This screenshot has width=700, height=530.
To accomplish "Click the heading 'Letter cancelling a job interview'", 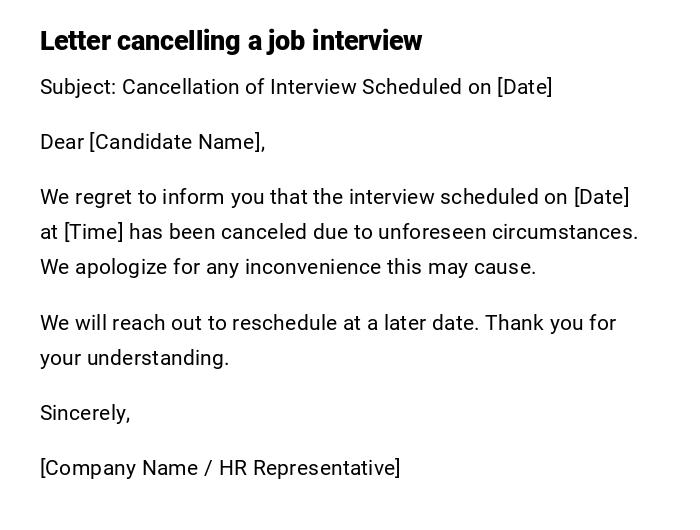I will tap(231, 41).
